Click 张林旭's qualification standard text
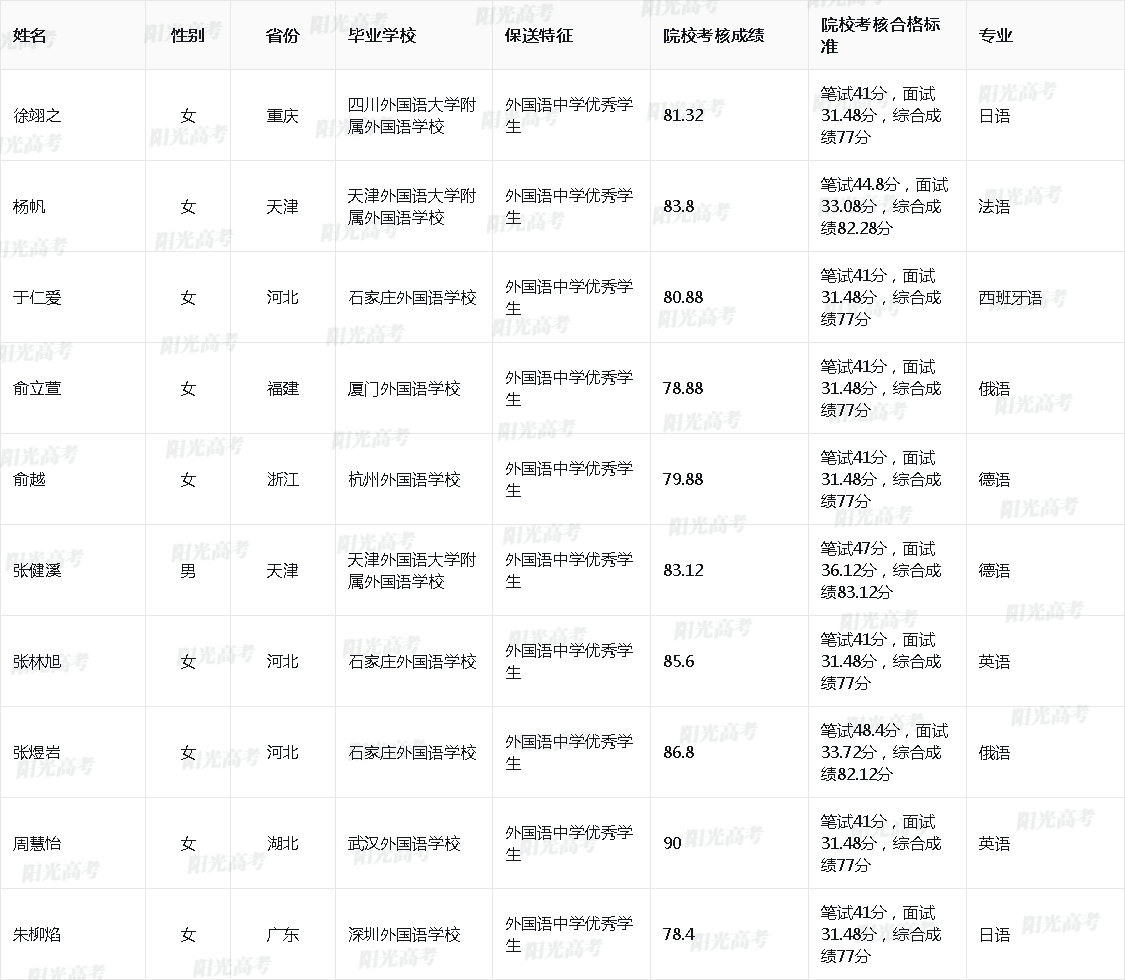 coord(880,661)
